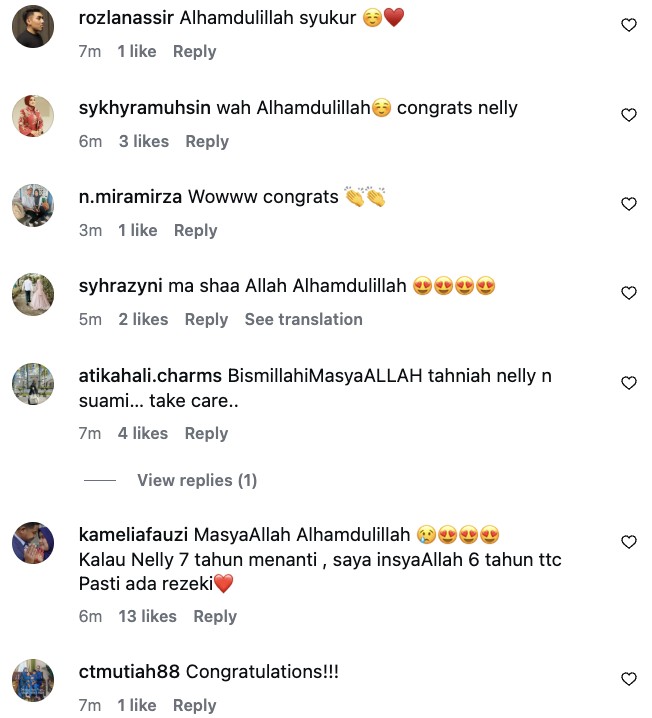Viewport: 652px width, 718px height.
Task: Reply to kameliafauzi's comment
Action: pyautogui.click(x=215, y=616)
